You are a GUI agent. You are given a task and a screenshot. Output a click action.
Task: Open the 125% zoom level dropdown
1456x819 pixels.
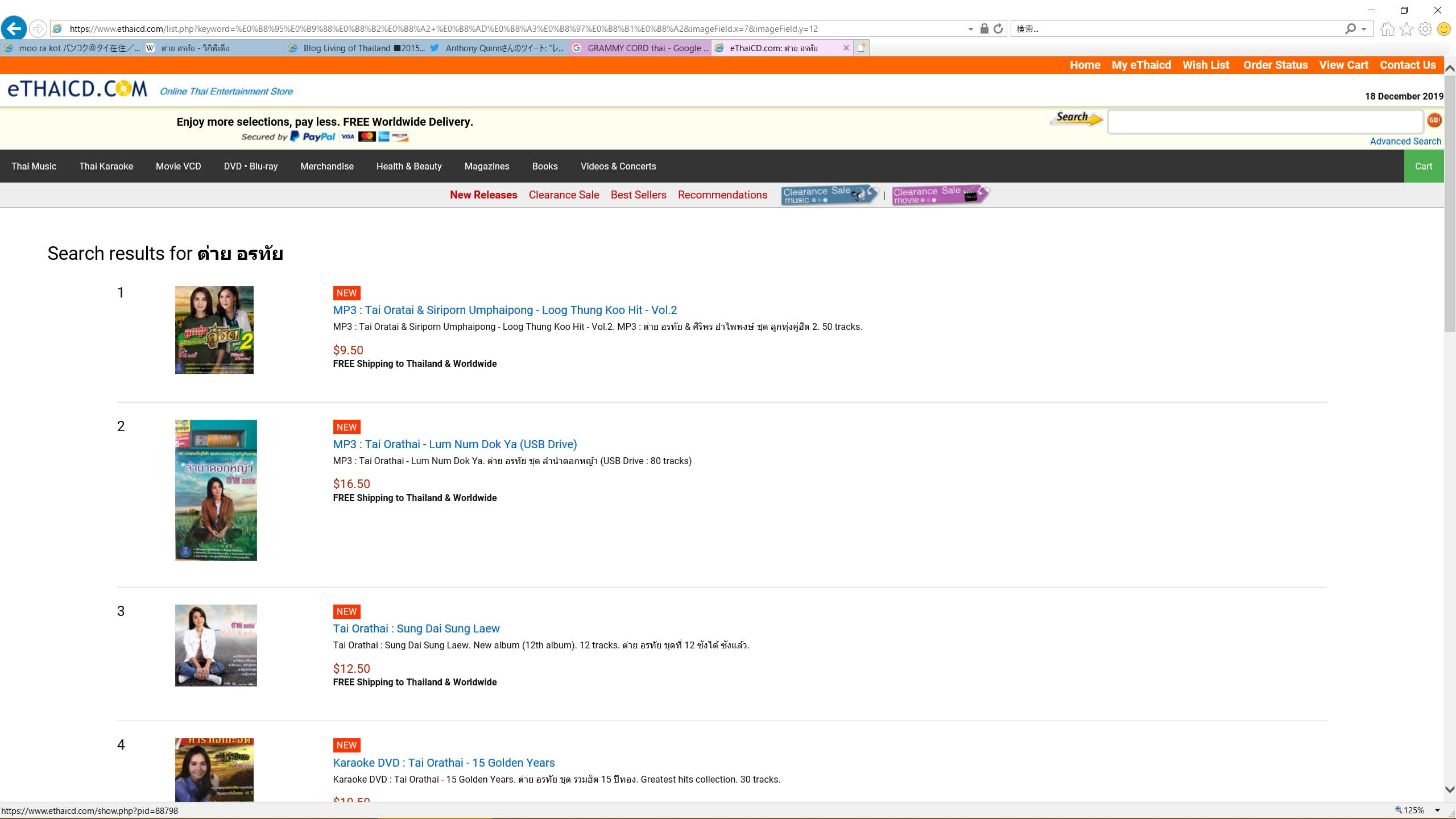pos(1437,810)
